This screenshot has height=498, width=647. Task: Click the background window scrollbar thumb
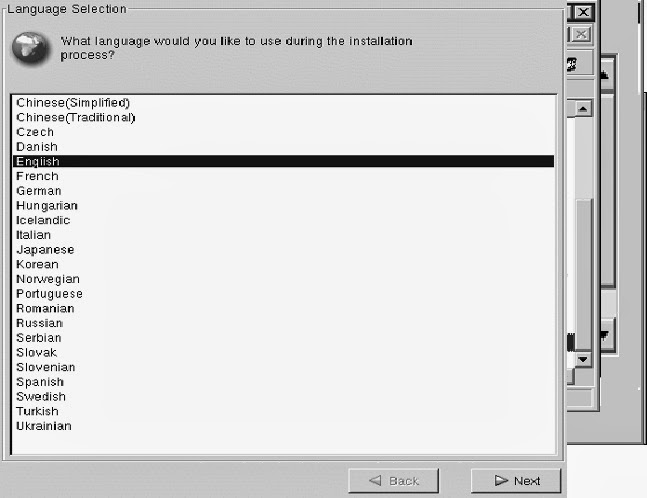tap(583, 274)
